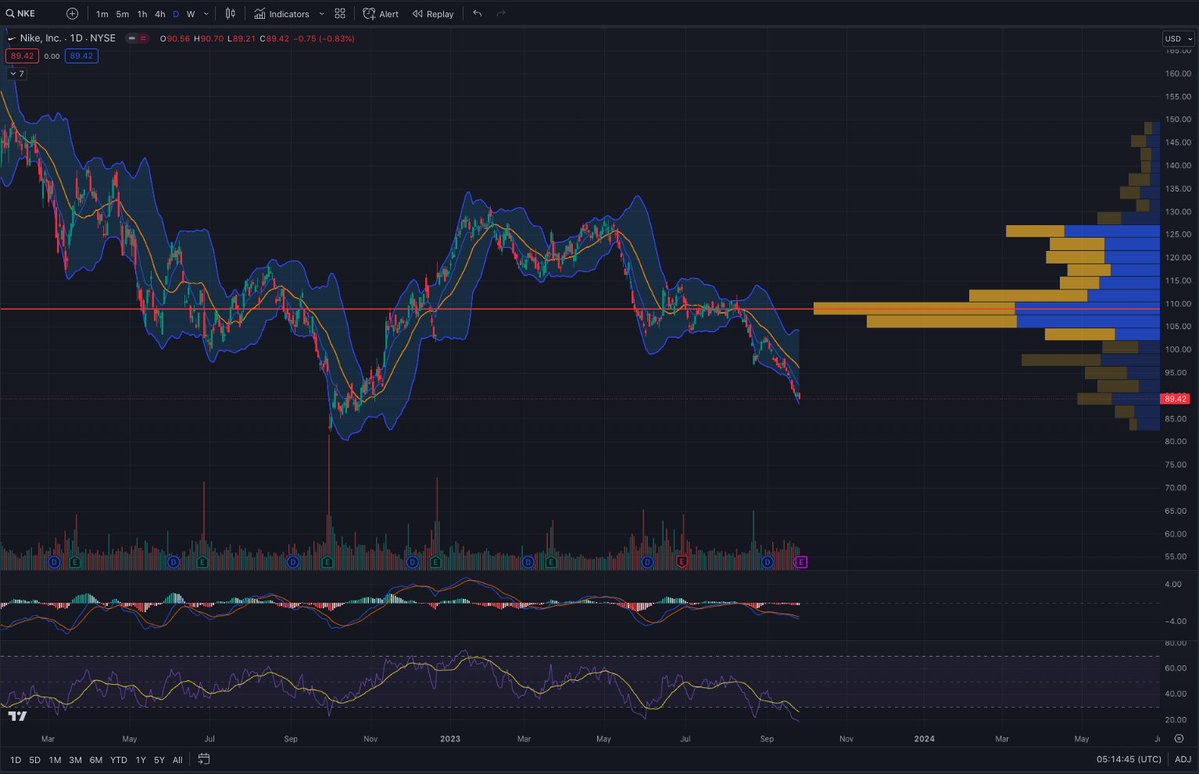1199x774 pixels.
Task: Click the undo arrow
Action: (x=477, y=14)
